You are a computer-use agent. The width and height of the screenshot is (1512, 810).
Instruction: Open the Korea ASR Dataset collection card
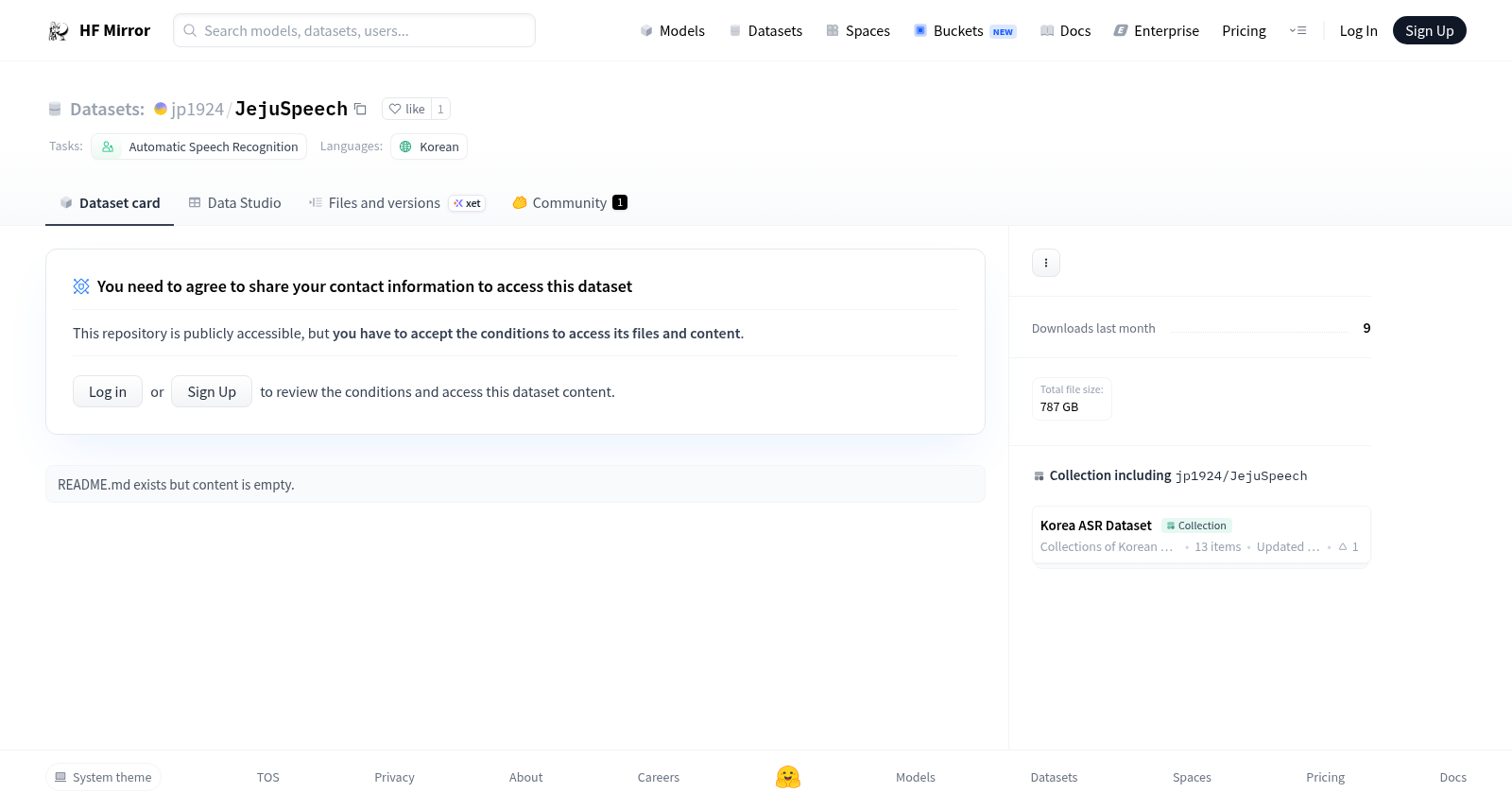[x=1201, y=535]
